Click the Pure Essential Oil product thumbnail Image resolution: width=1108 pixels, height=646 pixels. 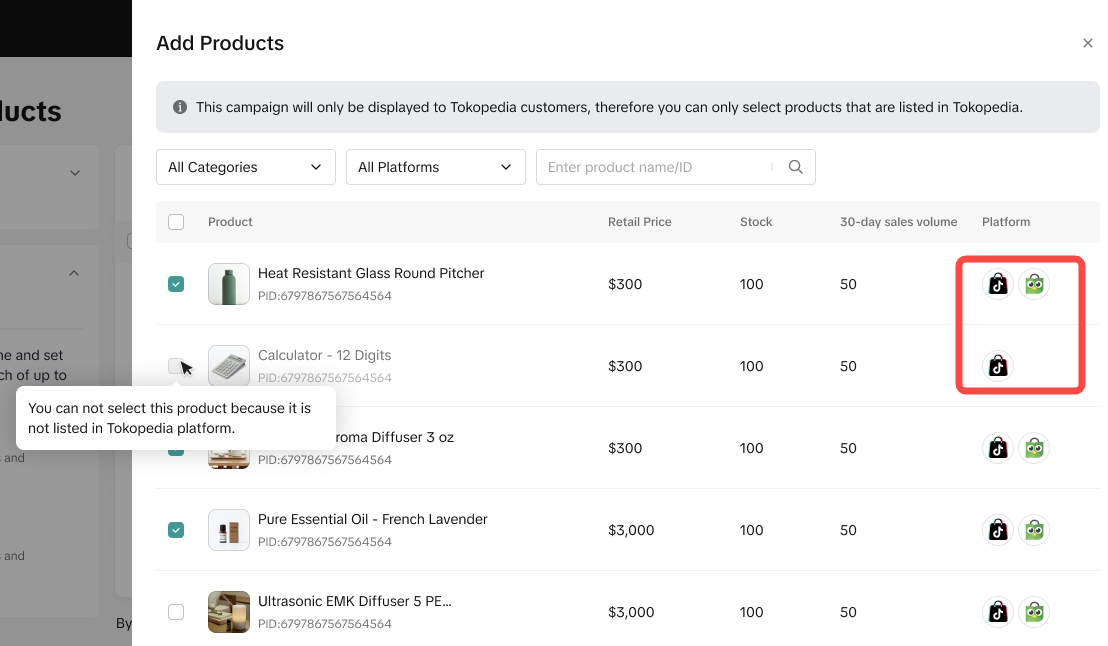coord(229,530)
